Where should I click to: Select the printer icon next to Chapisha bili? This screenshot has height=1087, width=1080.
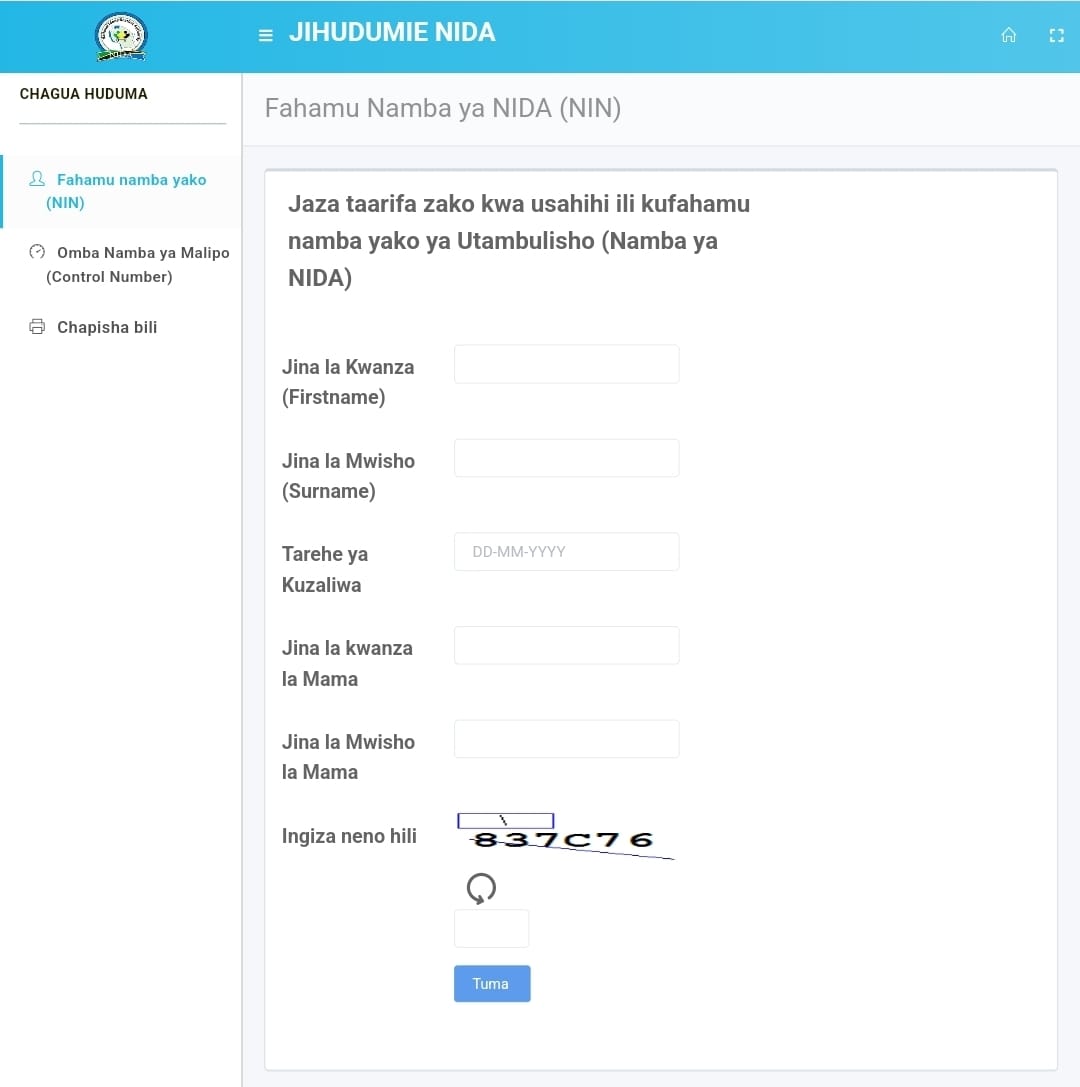coord(36,326)
